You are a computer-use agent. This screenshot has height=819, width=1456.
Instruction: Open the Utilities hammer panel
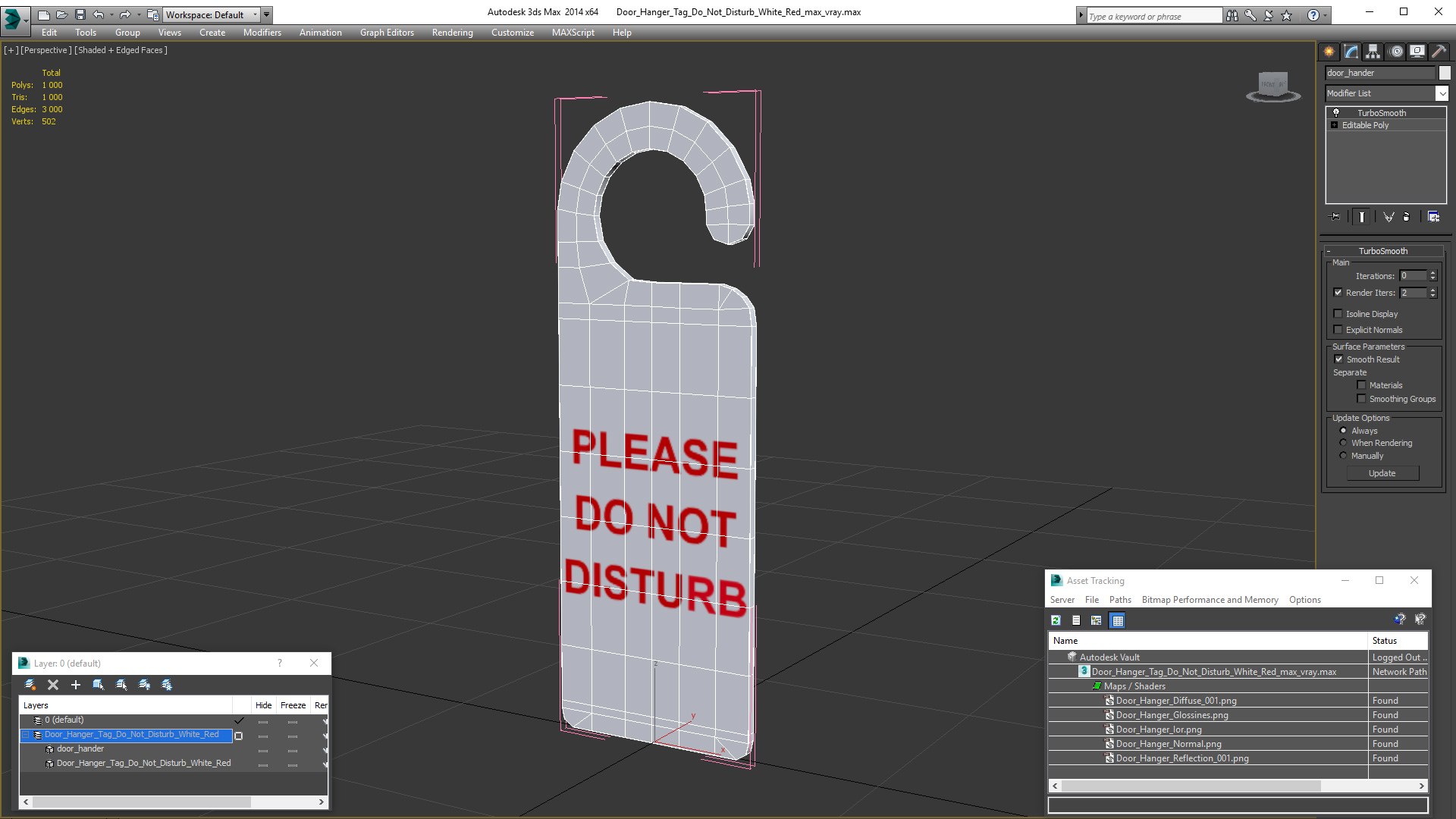click(1439, 52)
